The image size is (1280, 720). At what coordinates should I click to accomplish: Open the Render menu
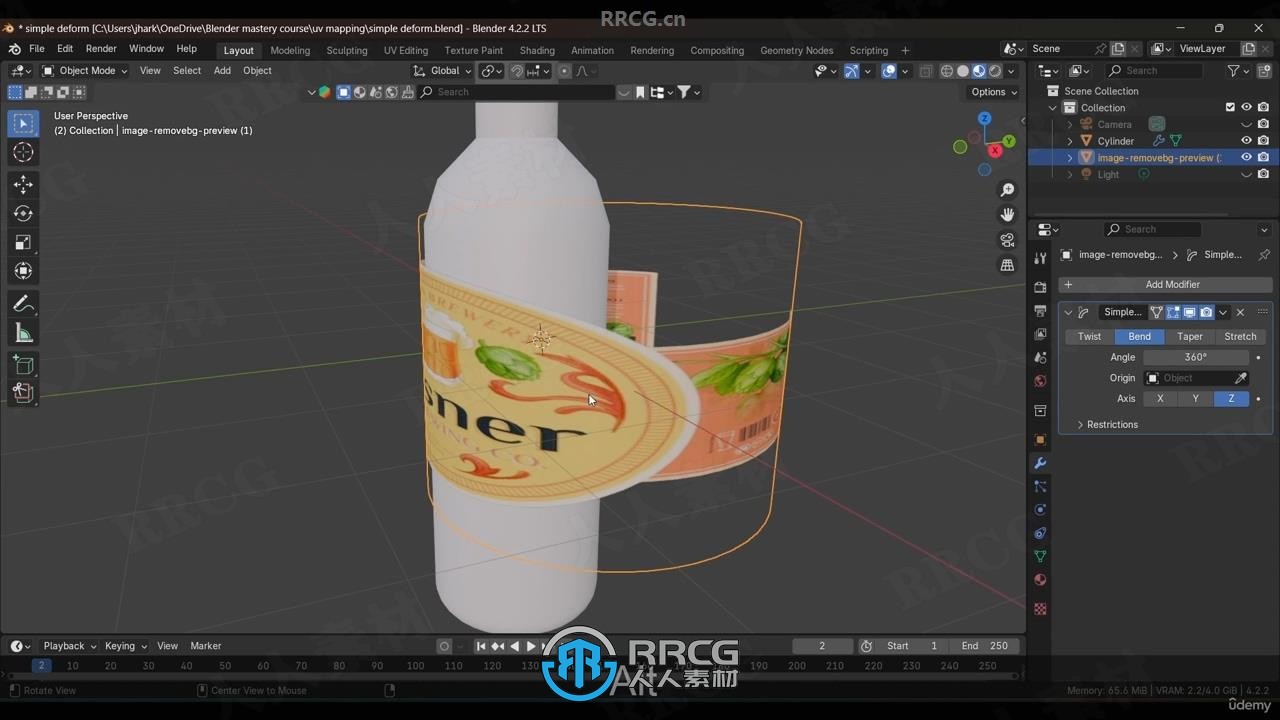101,49
